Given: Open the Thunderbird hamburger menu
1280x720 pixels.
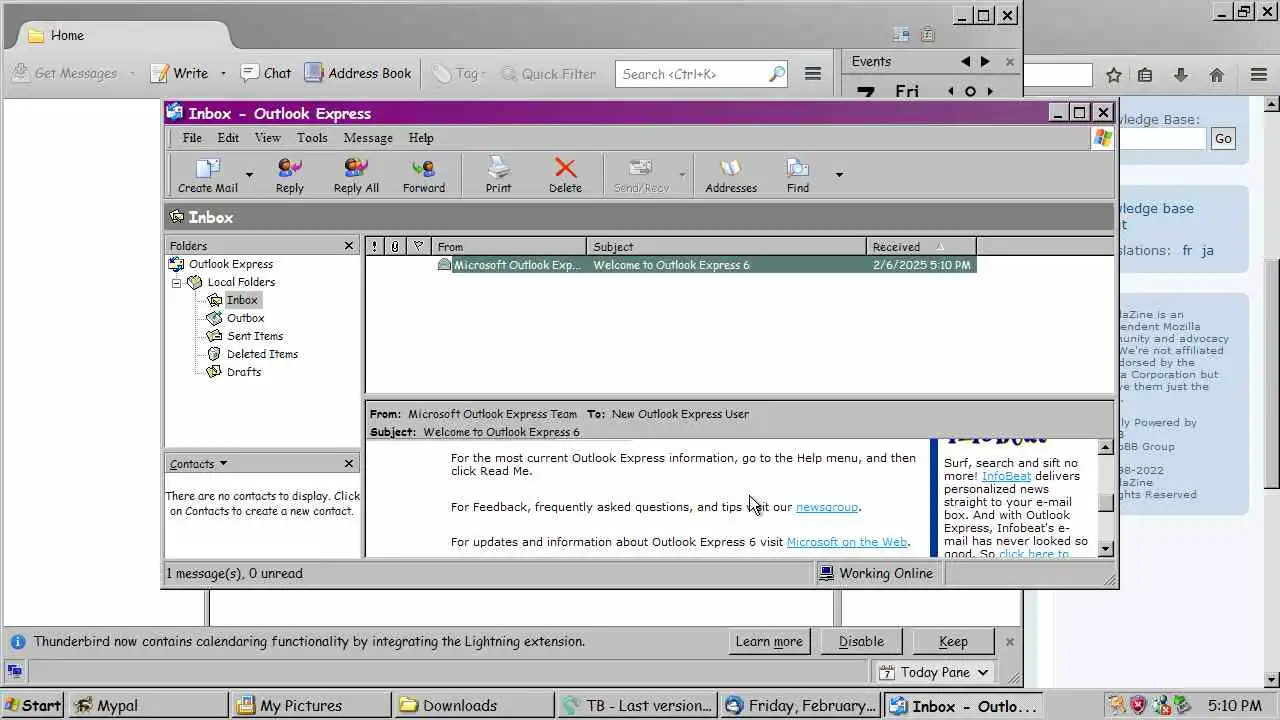Looking at the screenshot, I should (813, 74).
